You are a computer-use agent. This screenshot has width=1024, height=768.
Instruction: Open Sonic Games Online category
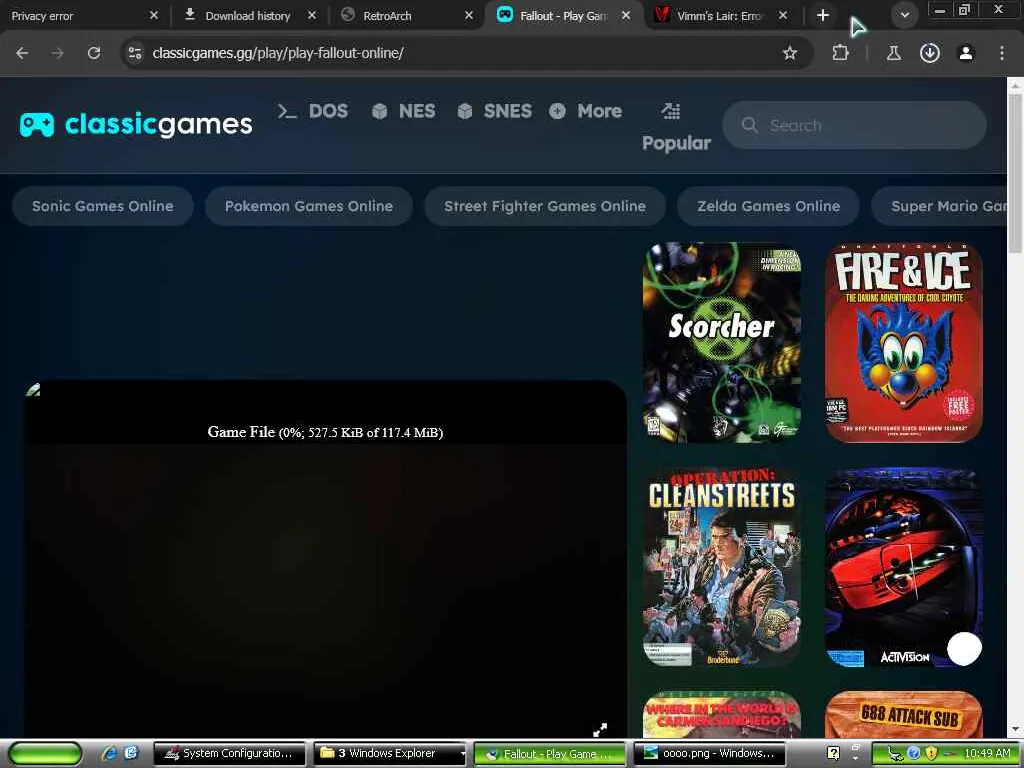click(103, 206)
